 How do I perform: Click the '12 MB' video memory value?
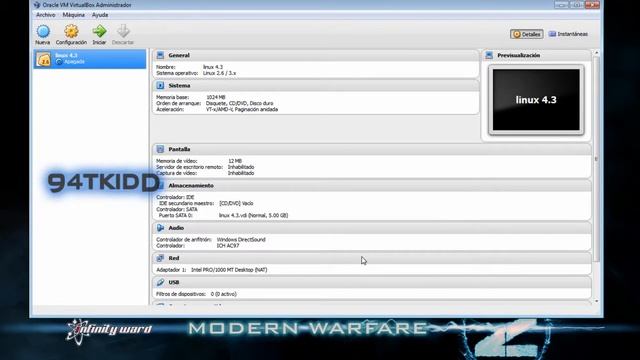[235, 161]
